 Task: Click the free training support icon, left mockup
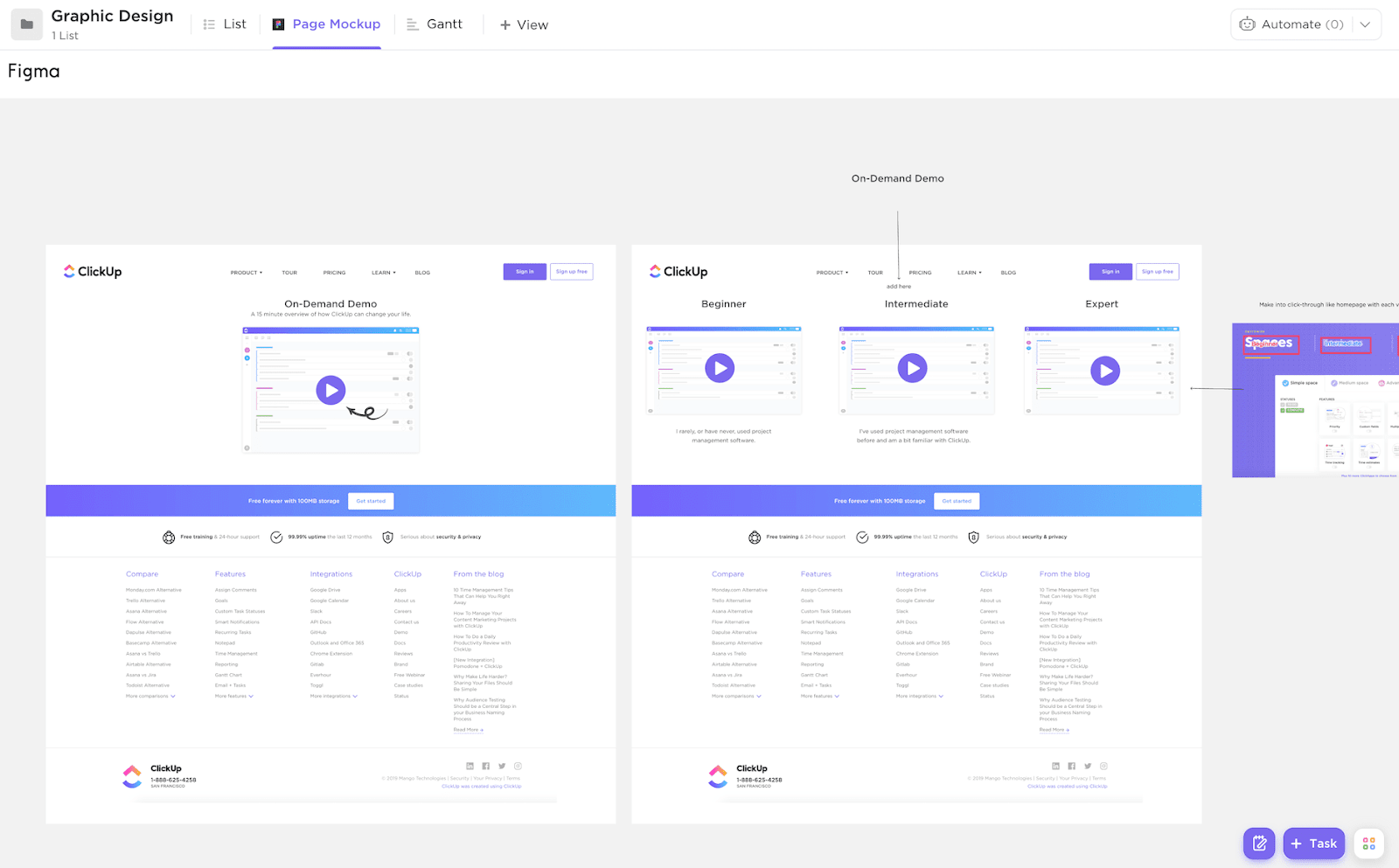click(169, 537)
